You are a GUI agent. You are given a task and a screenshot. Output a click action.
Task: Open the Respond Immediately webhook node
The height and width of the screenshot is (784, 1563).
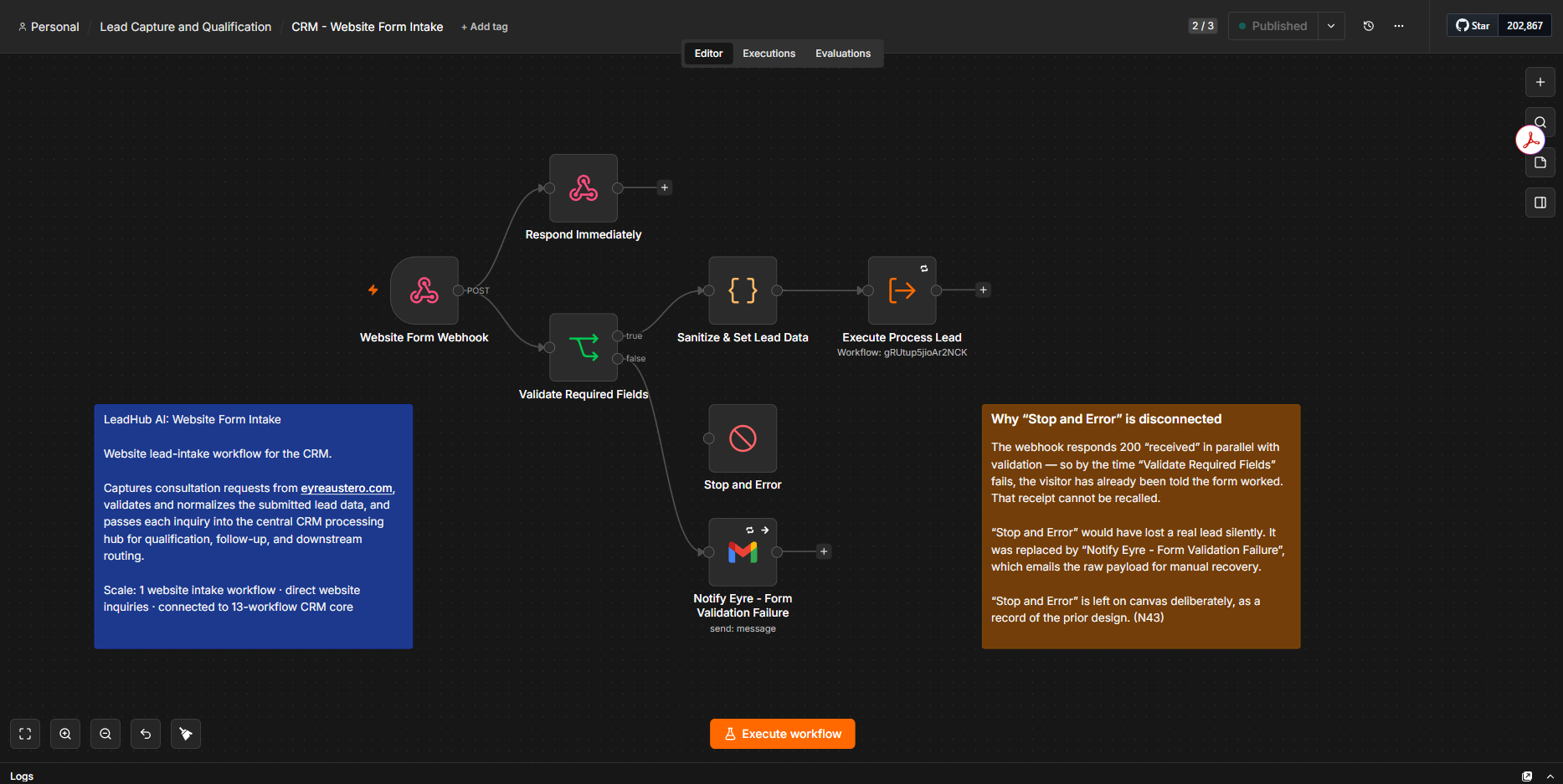pos(584,188)
